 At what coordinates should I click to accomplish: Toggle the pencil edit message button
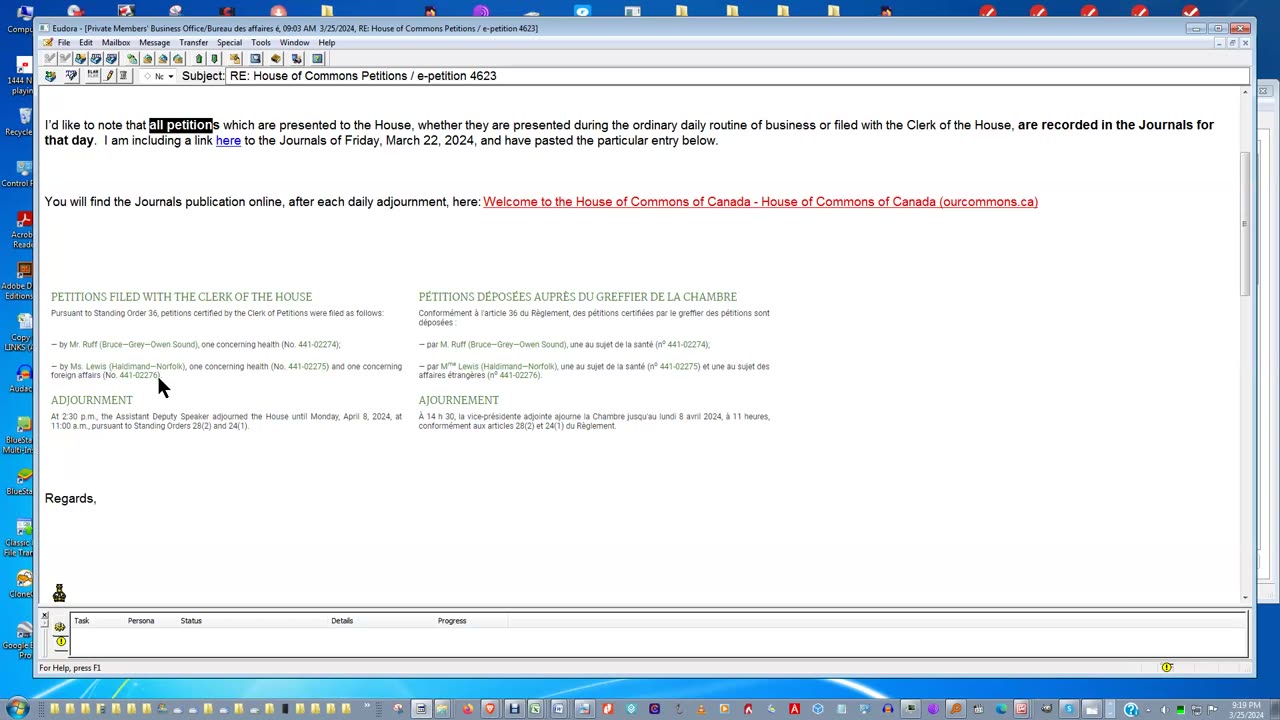click(109, 75)
